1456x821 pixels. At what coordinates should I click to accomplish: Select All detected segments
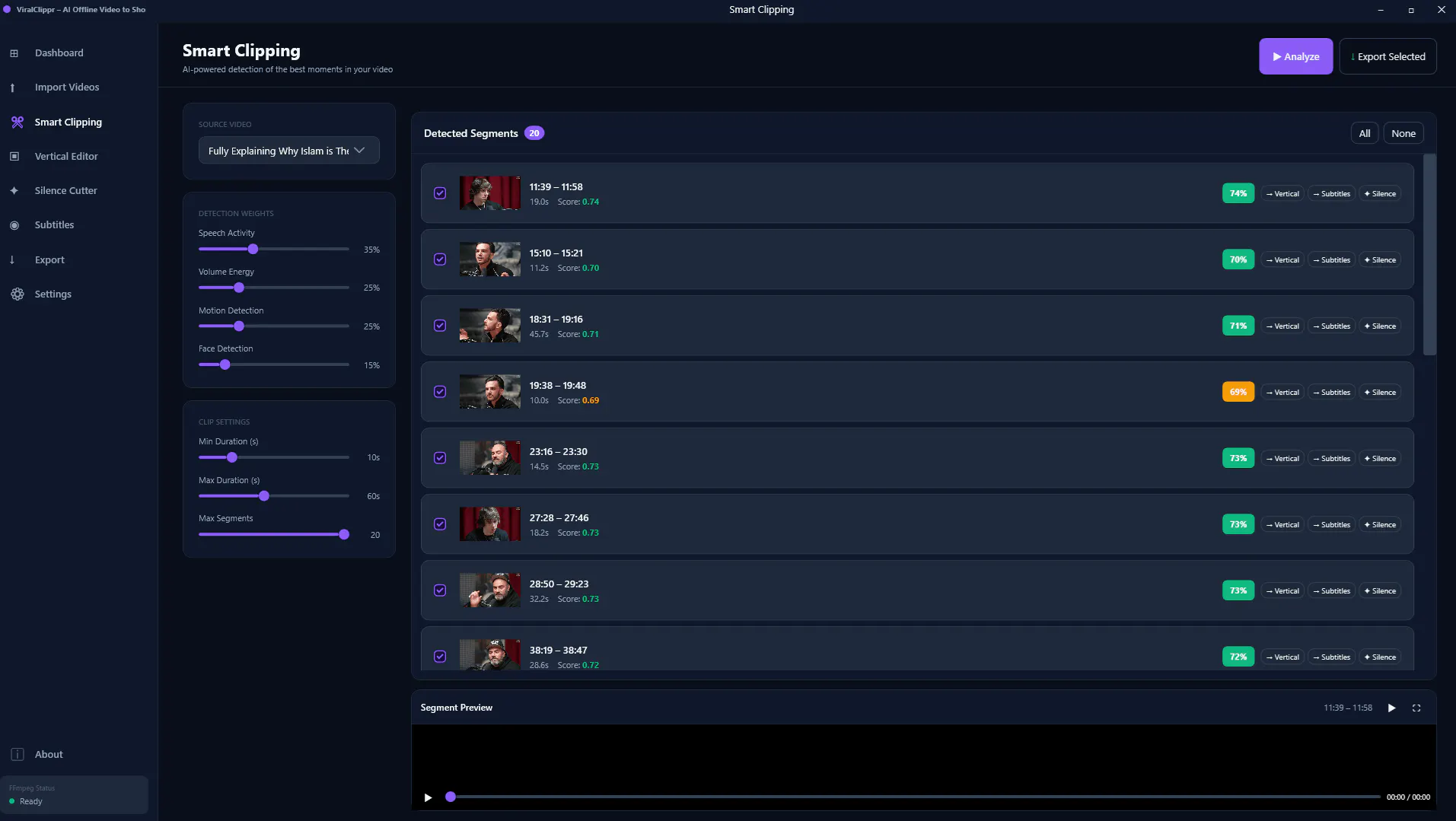click(x=1365, y=133)
